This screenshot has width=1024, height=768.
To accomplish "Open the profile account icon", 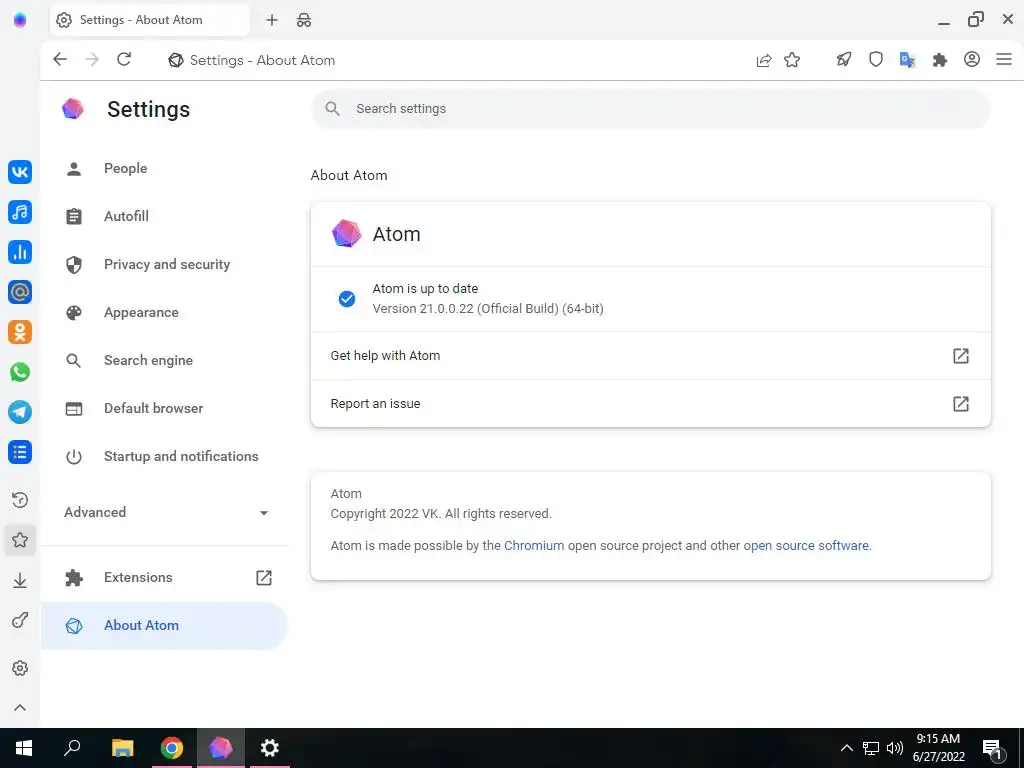I will tap(972, 59).
